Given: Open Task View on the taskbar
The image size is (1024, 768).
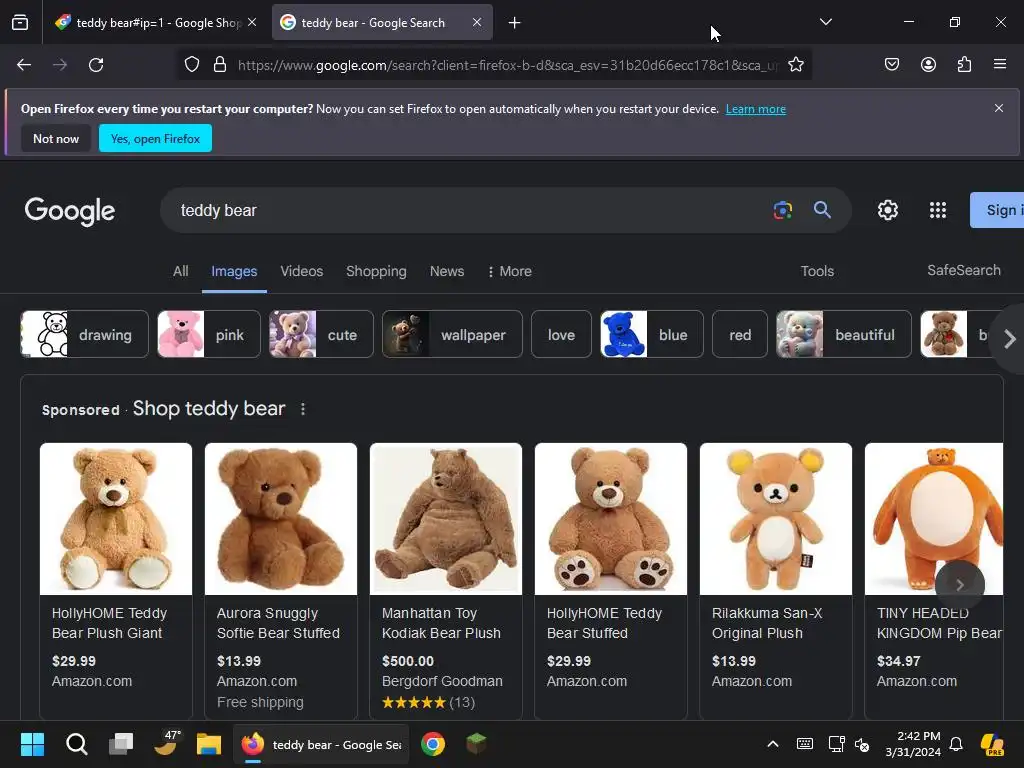Looking at the screenshot, I should pos(121,744).
